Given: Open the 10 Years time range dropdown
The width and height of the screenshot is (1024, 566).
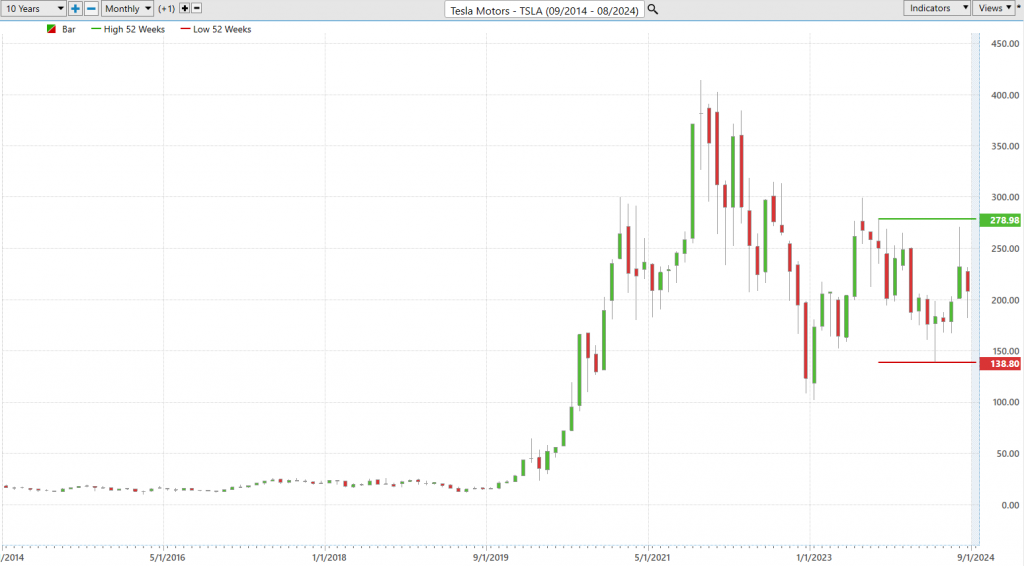Looking at the screenshot, I should 33,8.
